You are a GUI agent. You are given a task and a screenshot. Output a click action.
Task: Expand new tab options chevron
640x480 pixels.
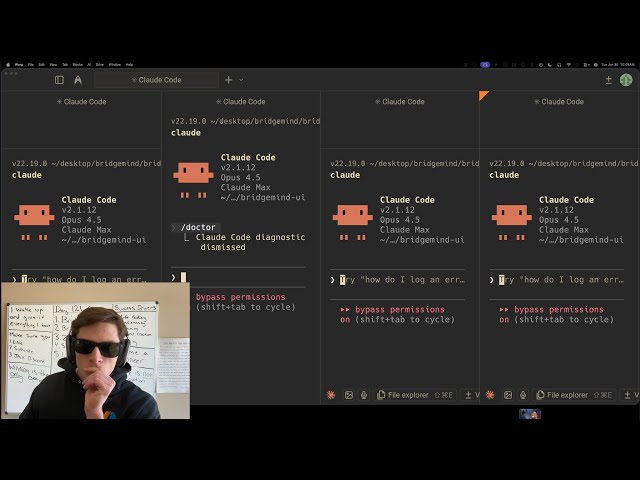[x=241, y=80]
